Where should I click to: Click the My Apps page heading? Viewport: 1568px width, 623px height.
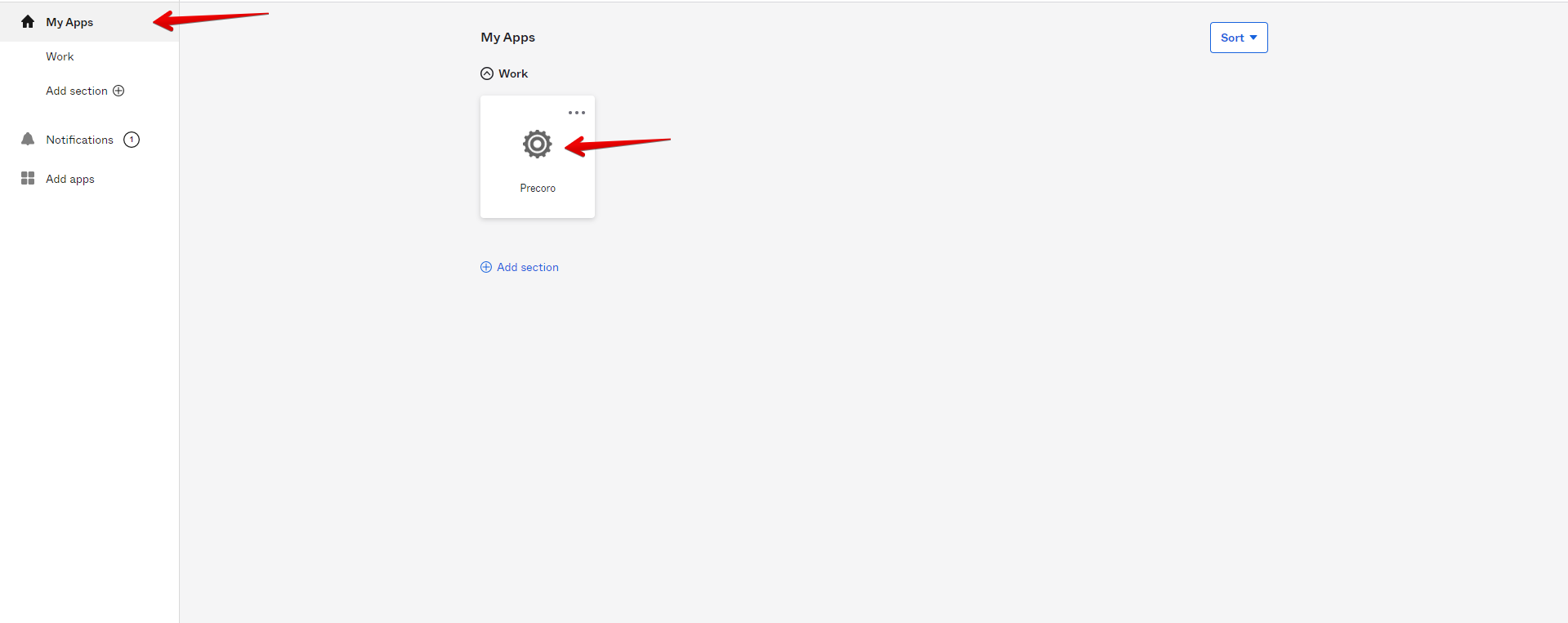click(x=508, y=38)
